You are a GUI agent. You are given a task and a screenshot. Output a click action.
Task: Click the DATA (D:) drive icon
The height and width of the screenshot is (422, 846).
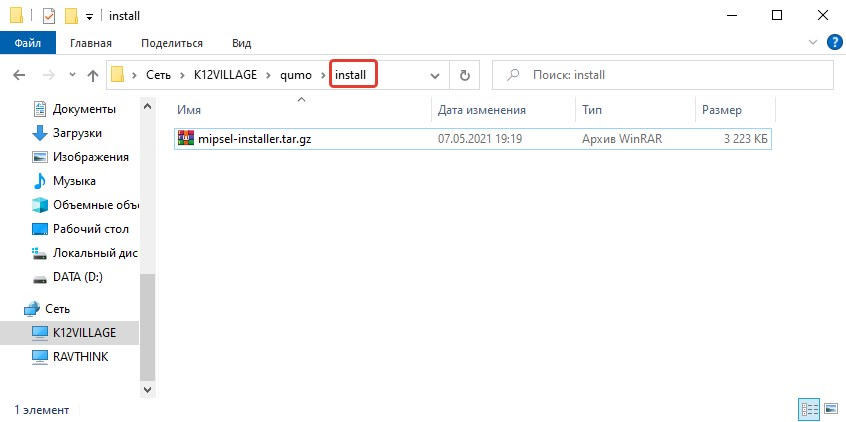pyautogui.click(x=40, y=278)
